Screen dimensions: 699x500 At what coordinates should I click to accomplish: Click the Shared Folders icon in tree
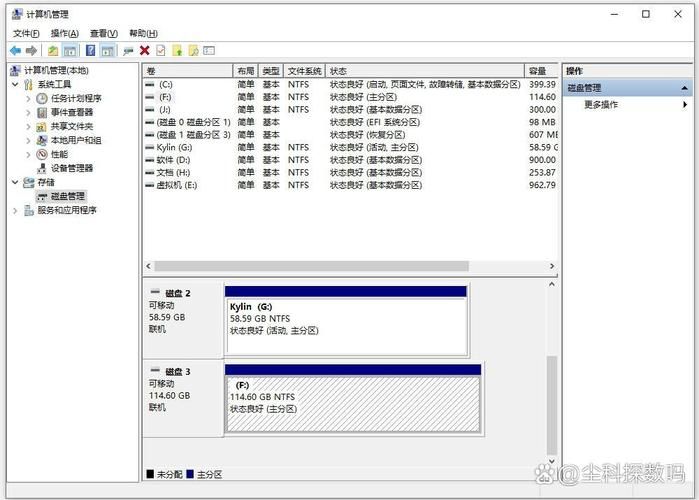coord(42,127)
